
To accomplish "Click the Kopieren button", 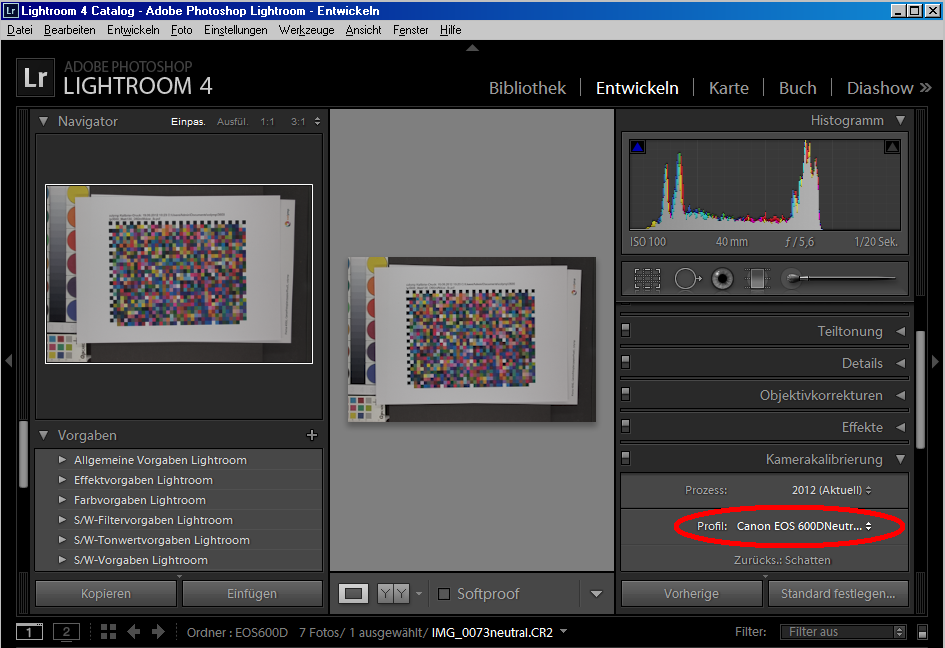I will click(106, 594).
